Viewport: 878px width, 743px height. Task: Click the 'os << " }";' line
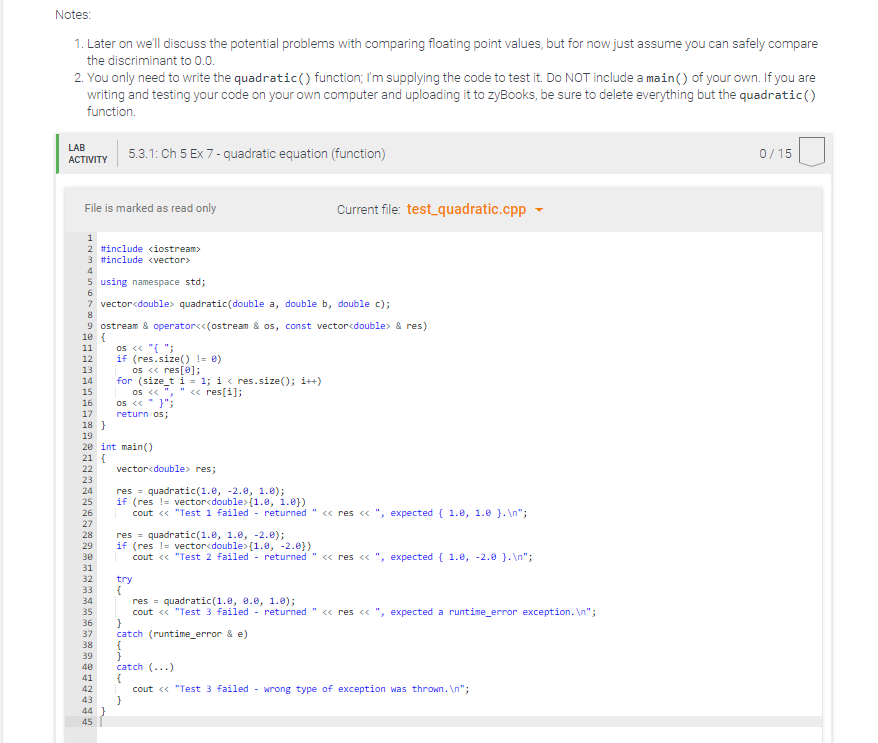pyautogui.click(x=145, y=403)
